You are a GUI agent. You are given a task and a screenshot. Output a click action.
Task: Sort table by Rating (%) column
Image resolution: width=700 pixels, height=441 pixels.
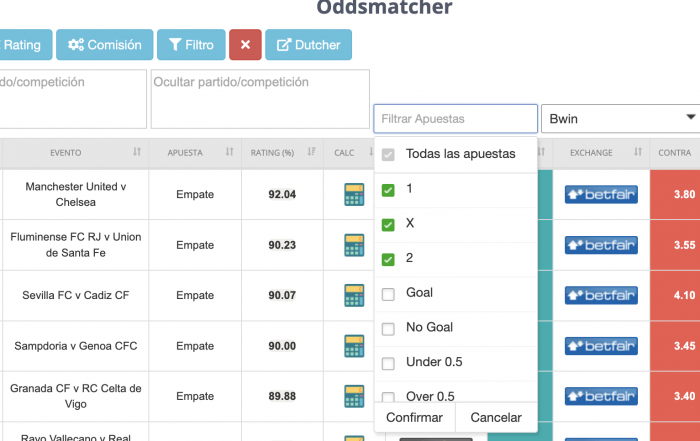pyautogui.click(x=311, y=152)
